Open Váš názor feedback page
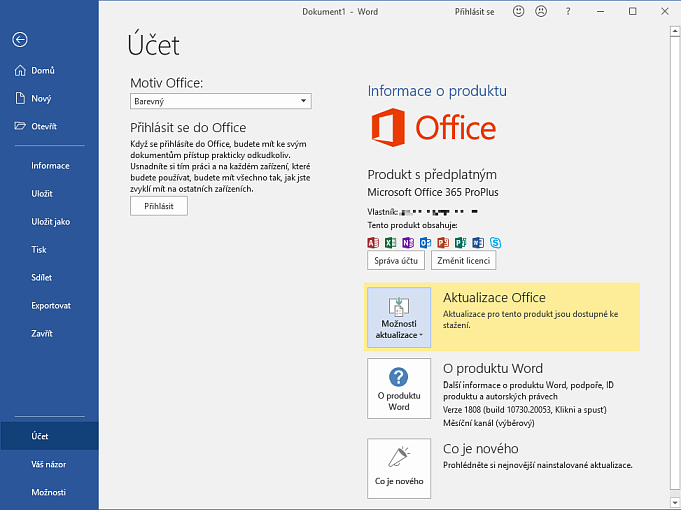 pyautogui.click(x=48, y=464)
